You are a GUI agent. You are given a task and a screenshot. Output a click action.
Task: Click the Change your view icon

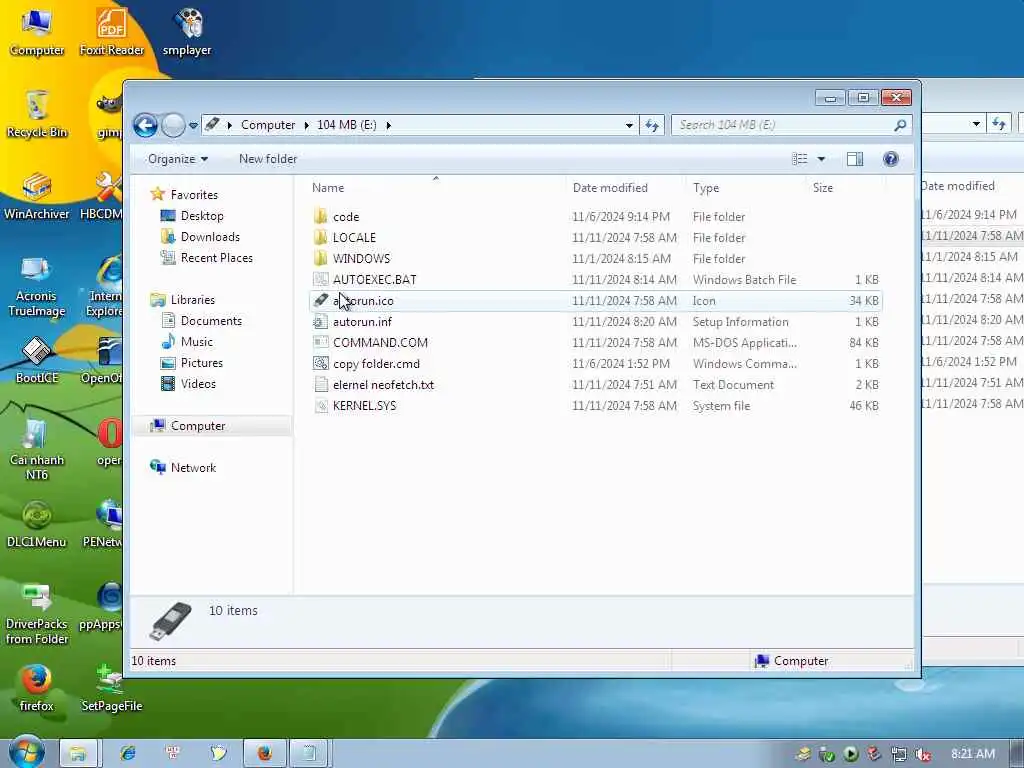[x=800, y=159]
